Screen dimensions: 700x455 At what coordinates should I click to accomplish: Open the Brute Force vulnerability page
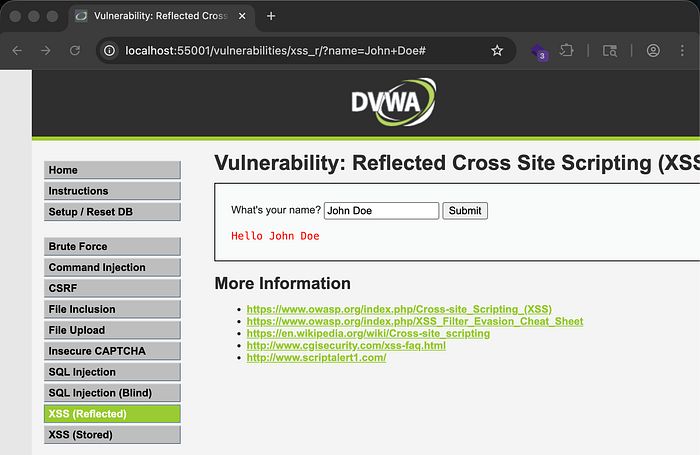[x=112, y=246]
